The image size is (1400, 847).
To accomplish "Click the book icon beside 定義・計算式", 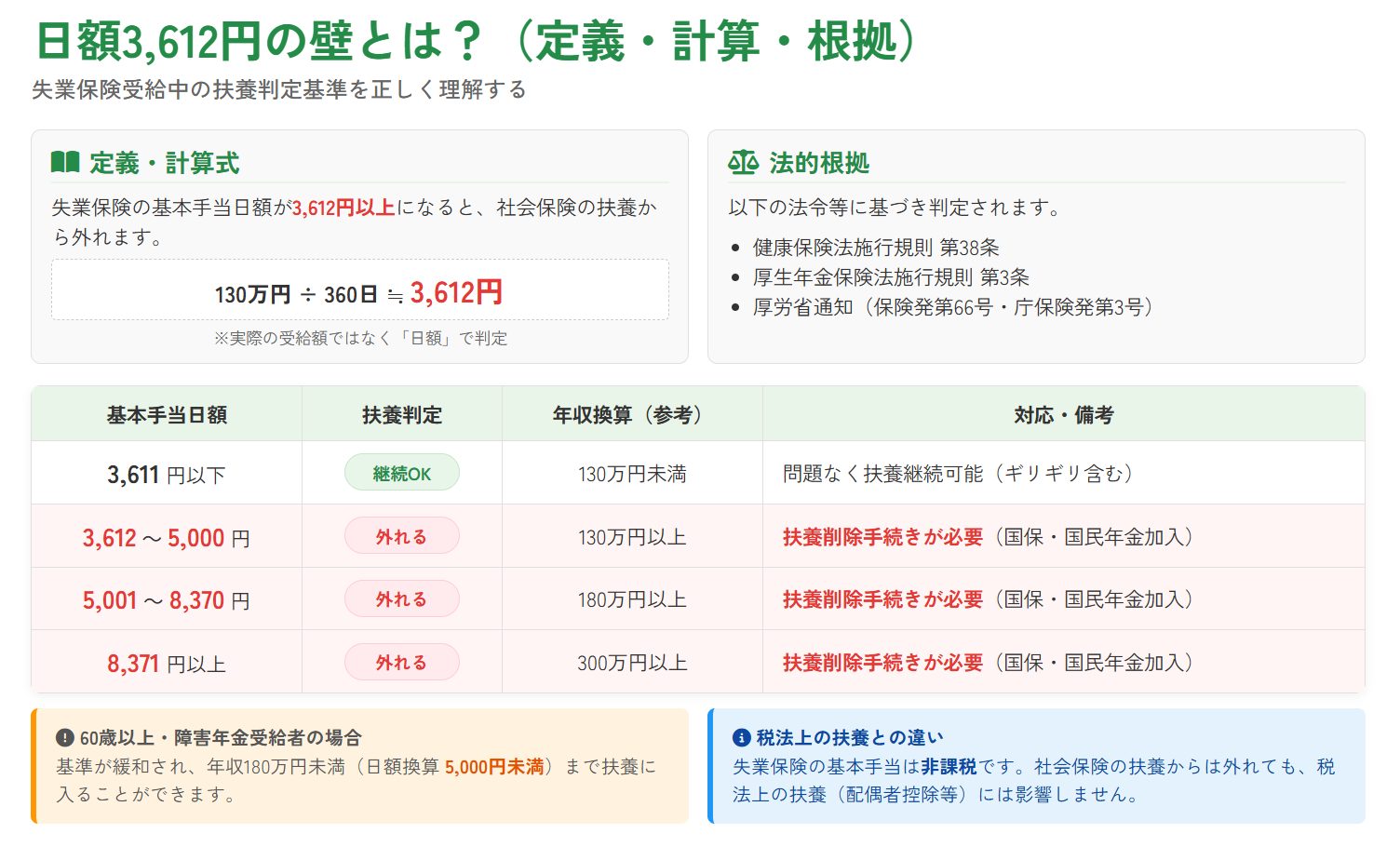I will [x=65, y=163].
